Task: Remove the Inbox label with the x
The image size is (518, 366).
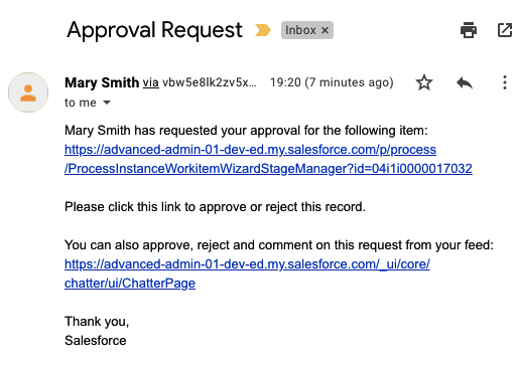Action: pyautogui.click(x=325, y=30)
